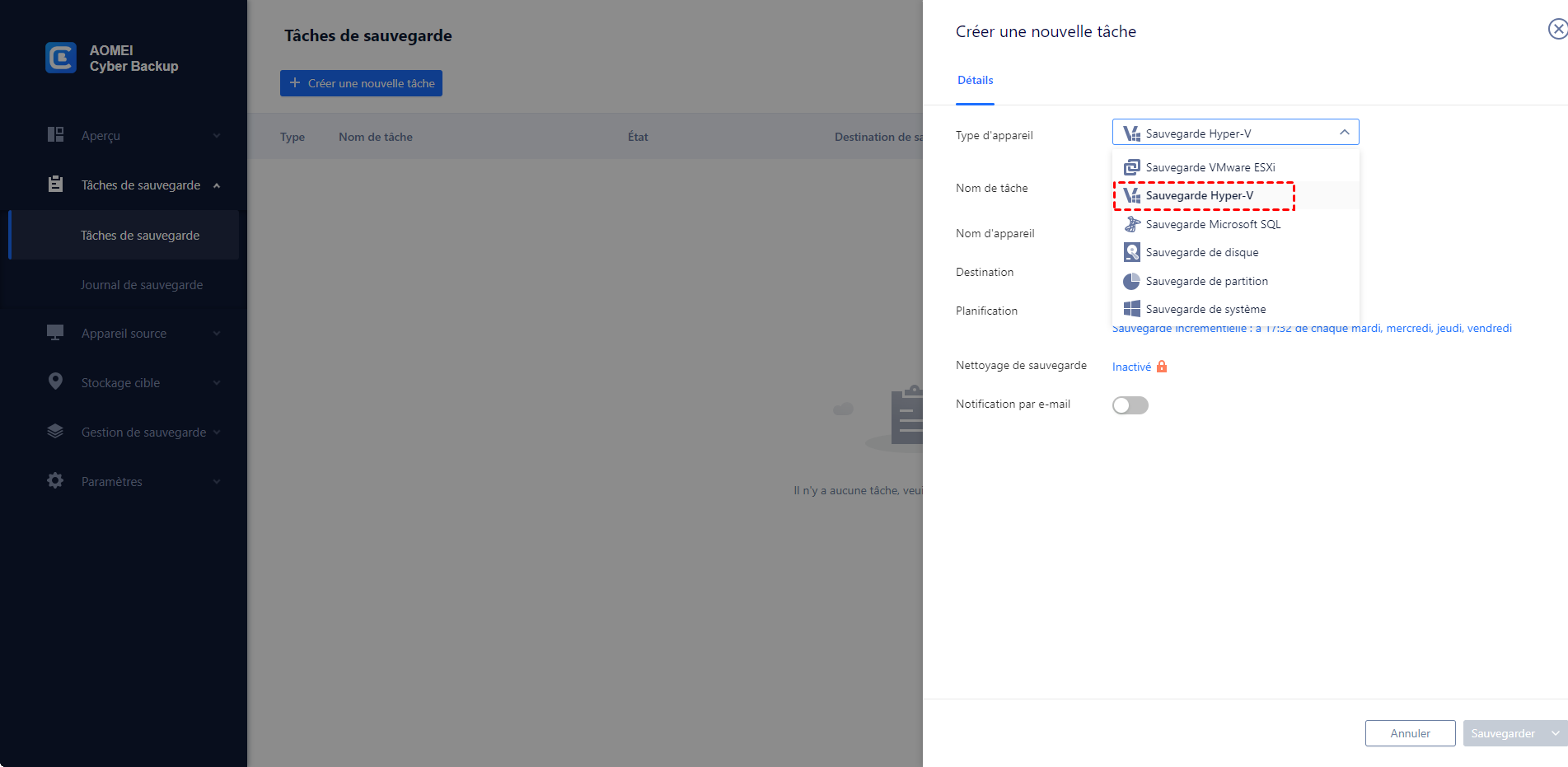Viewport: 1568px width, 767px height.
Task: Click the plus icon on Créer une nouvelle tâche
Action: (x=295, y=82)
